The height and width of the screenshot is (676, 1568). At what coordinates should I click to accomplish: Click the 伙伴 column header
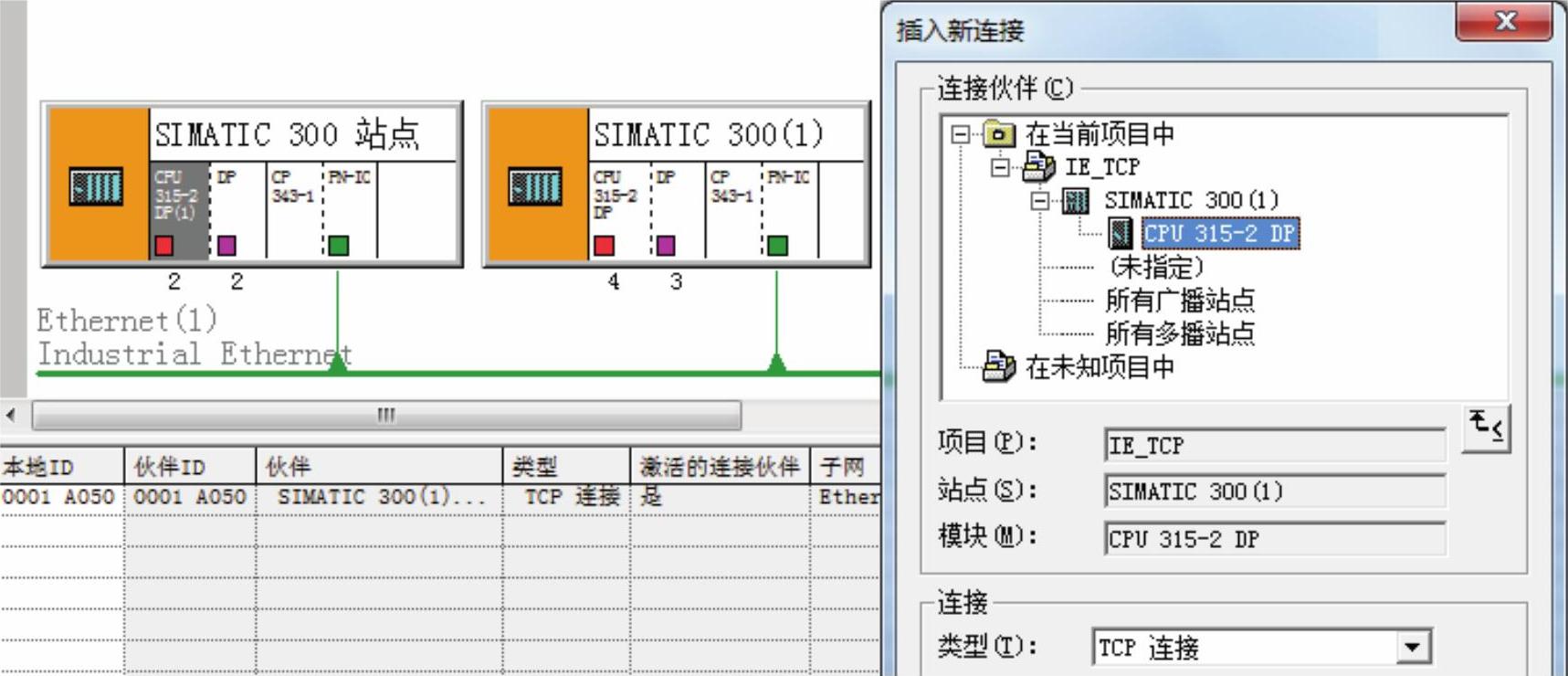click(x=379, y=467)
